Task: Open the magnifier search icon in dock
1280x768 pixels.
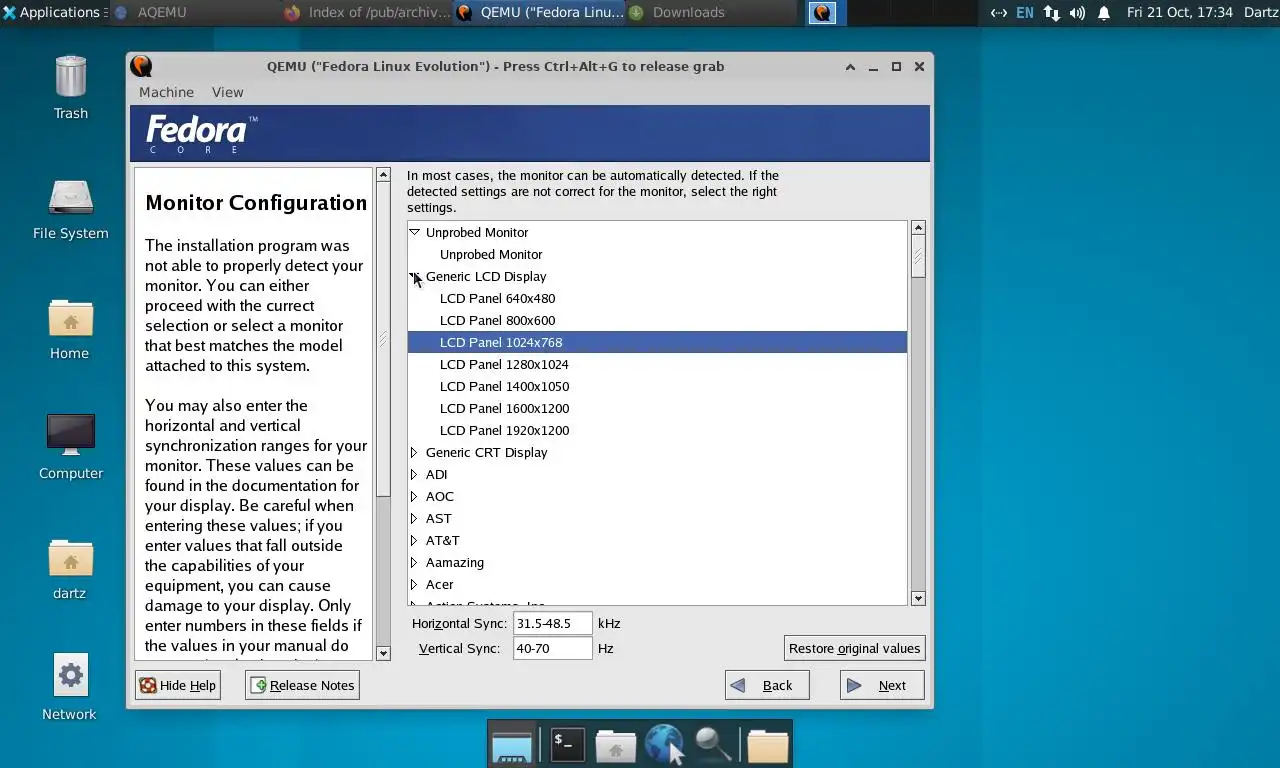Action: 714,745
